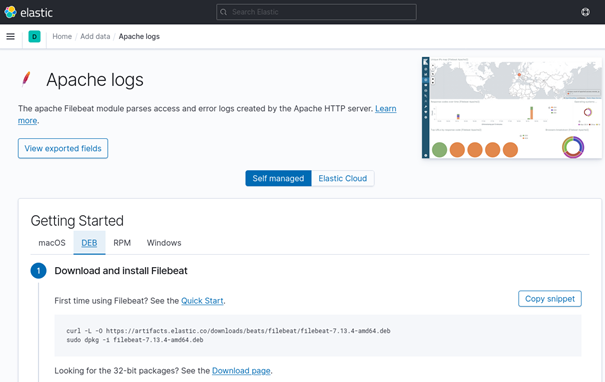Focus the Search Elastic field
605x382 pixels.
(316, 12)
